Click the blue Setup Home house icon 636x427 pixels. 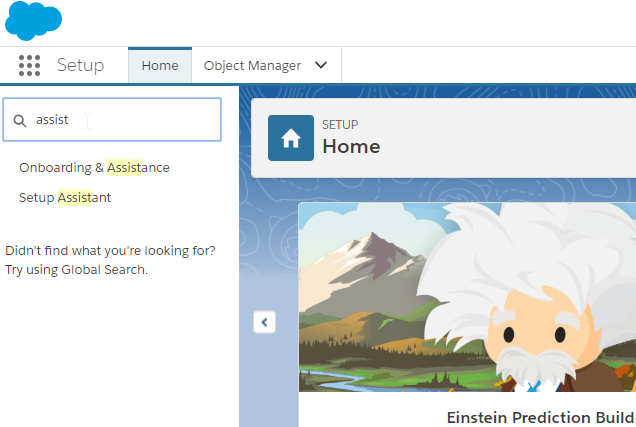pyautogui.click(x=291, y=138)
